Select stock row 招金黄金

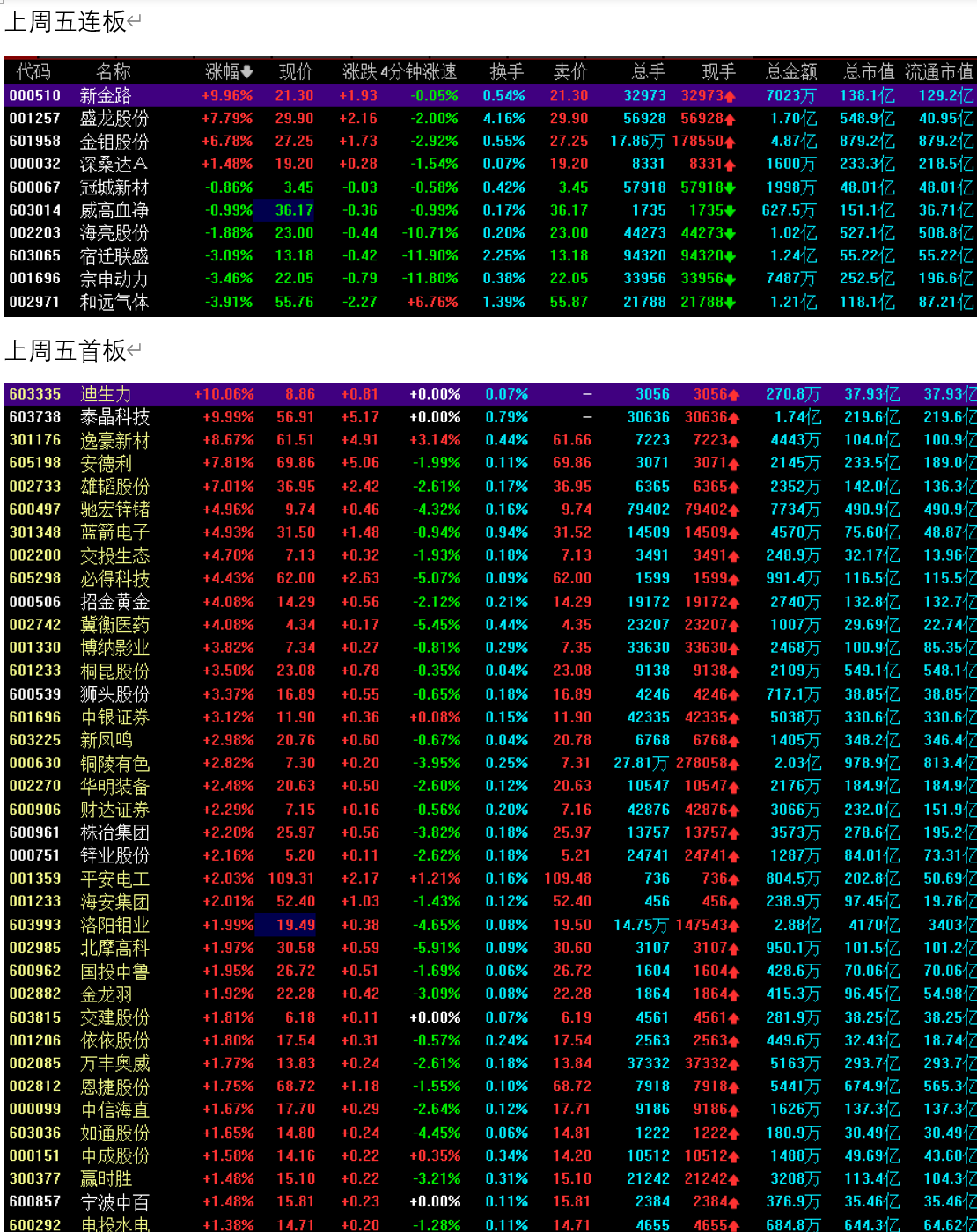point(490,602)
